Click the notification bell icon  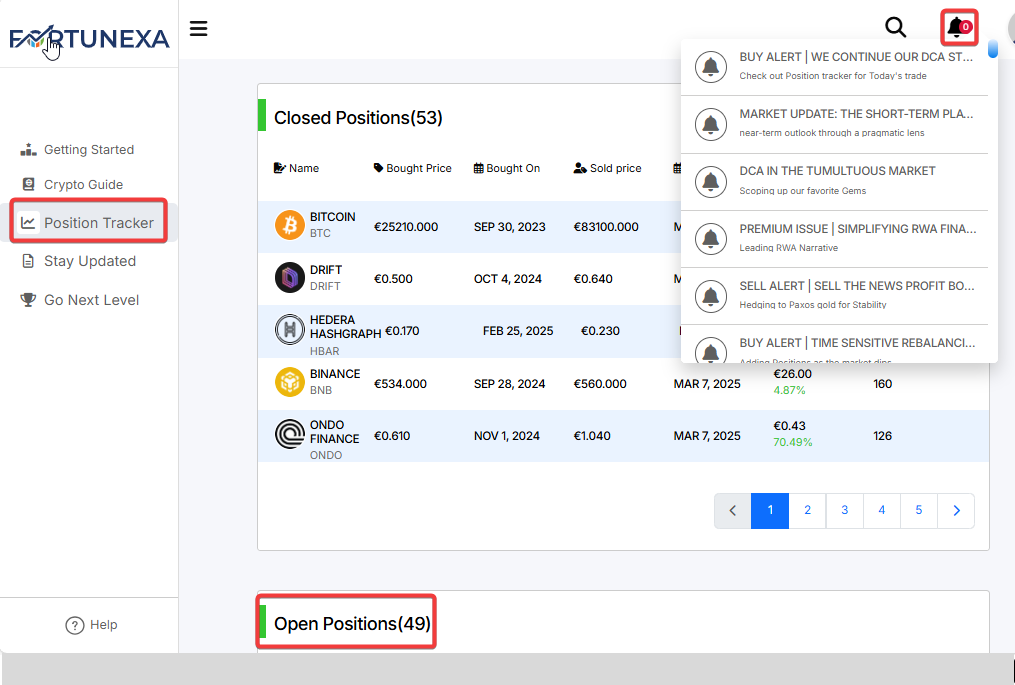click(x=959, y=27)
